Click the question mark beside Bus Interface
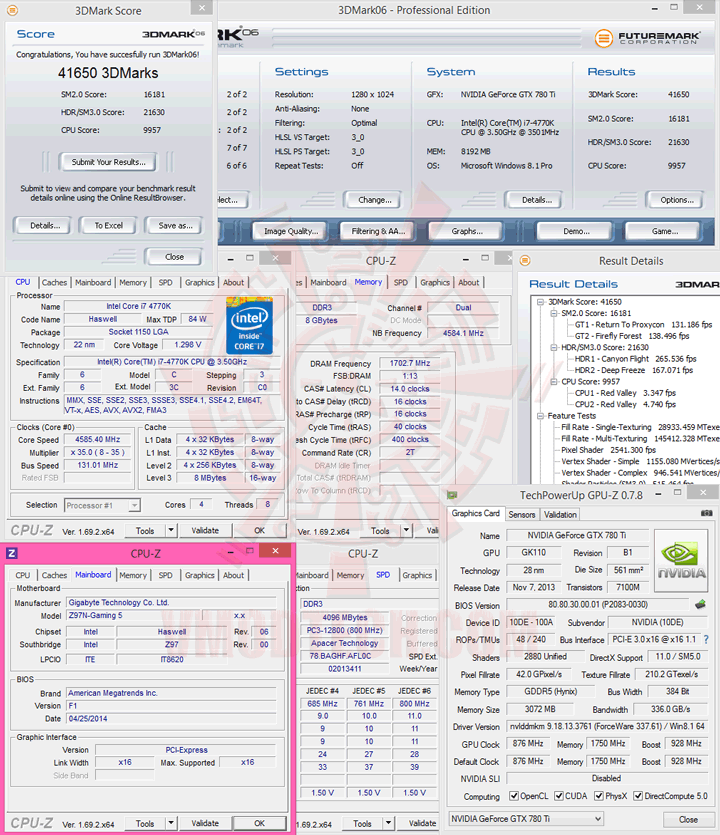The image size is (720, 835). (706, 639)
